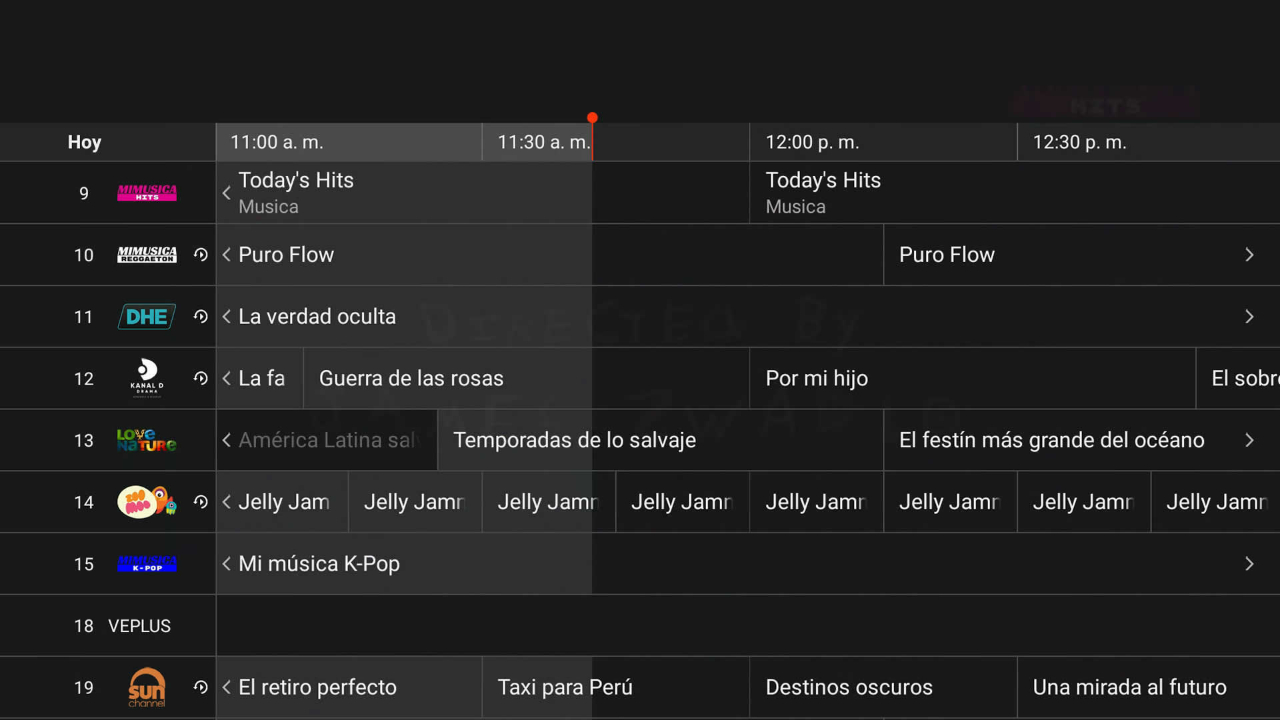Click the Sun Channel logo
Image resolution: width=1280 pixels, height=720 pixels.
point(146,687)
